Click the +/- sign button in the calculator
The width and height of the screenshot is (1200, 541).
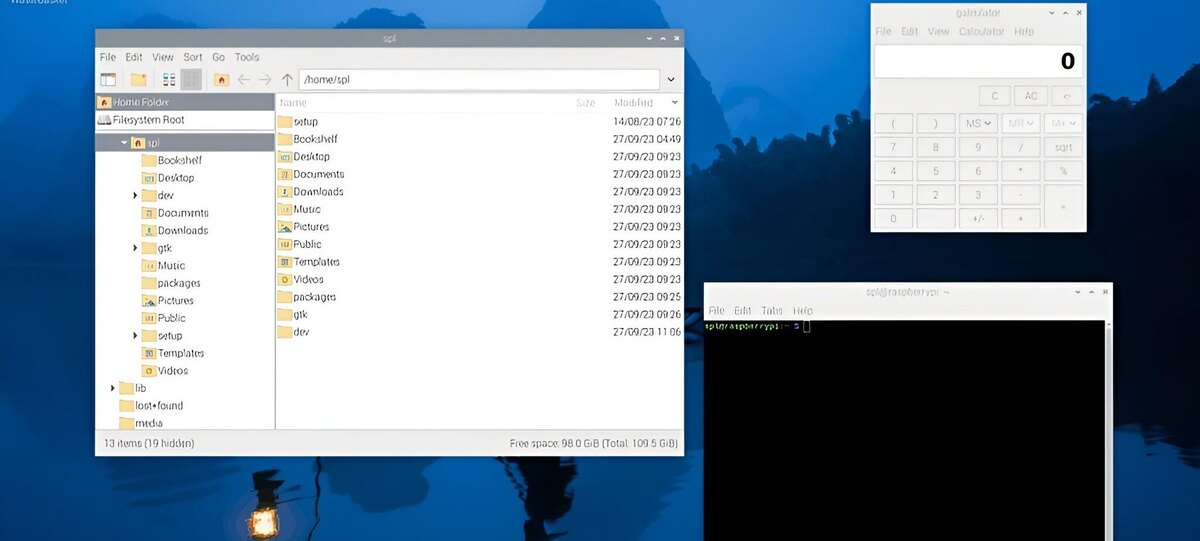[979, 218]
